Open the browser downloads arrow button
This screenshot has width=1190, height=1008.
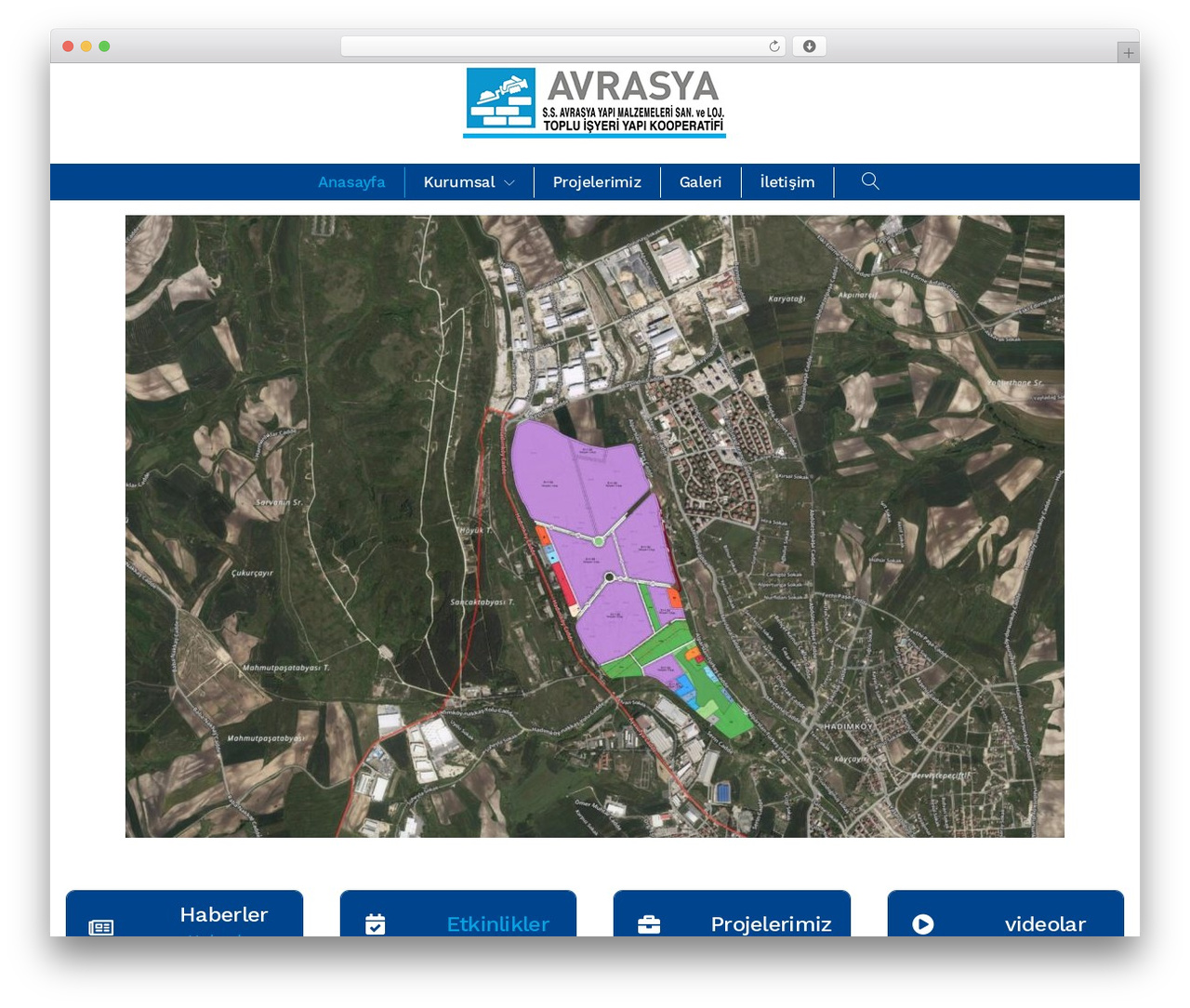[x=810, y=46]
